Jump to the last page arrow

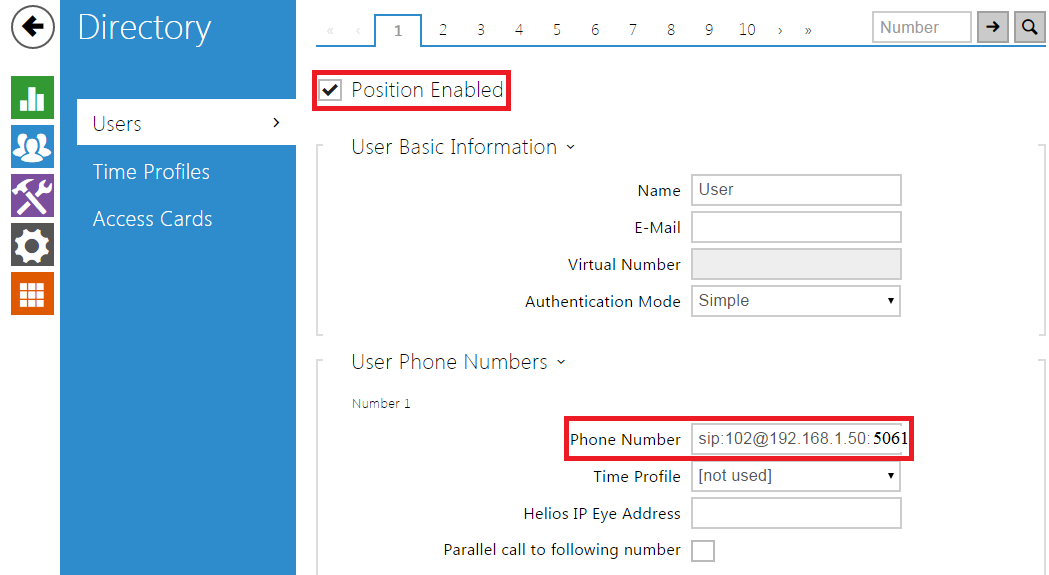808,30
